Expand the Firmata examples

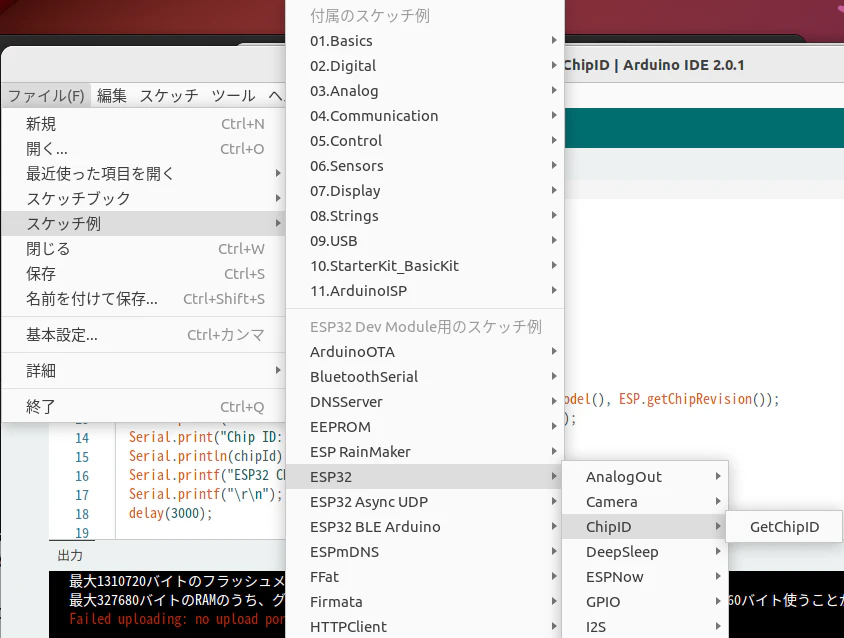pos(425,602)
